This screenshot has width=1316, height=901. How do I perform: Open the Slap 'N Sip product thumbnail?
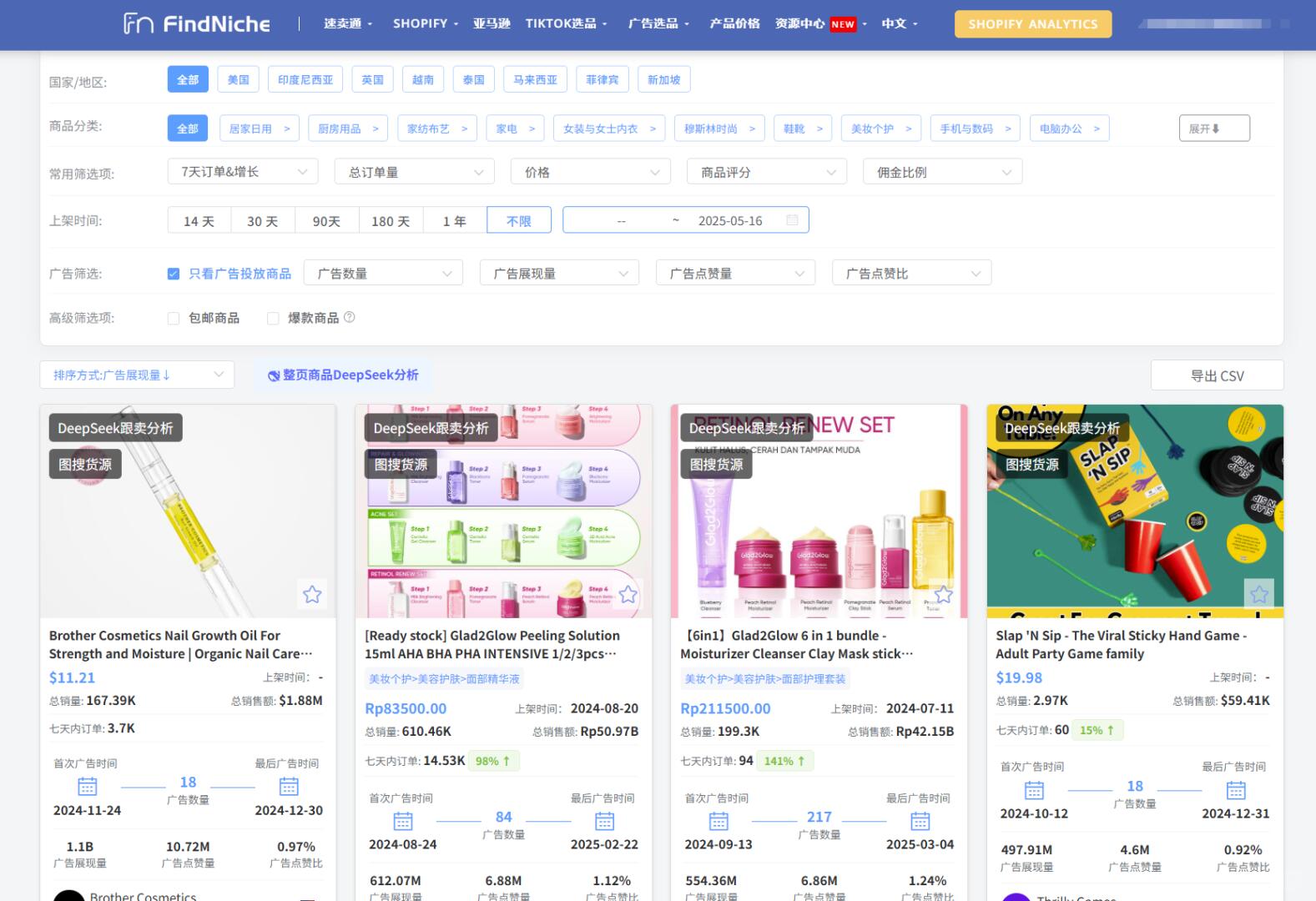[x=1135, y=511]
